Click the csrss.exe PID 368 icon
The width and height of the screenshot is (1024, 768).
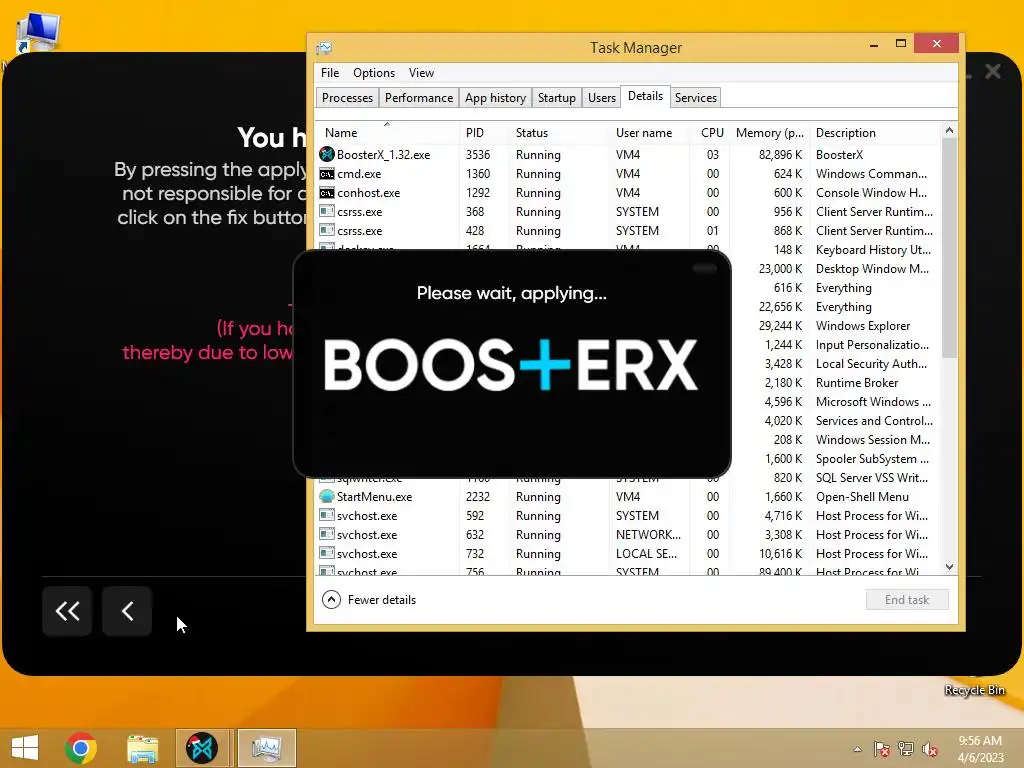pos(327,212)
